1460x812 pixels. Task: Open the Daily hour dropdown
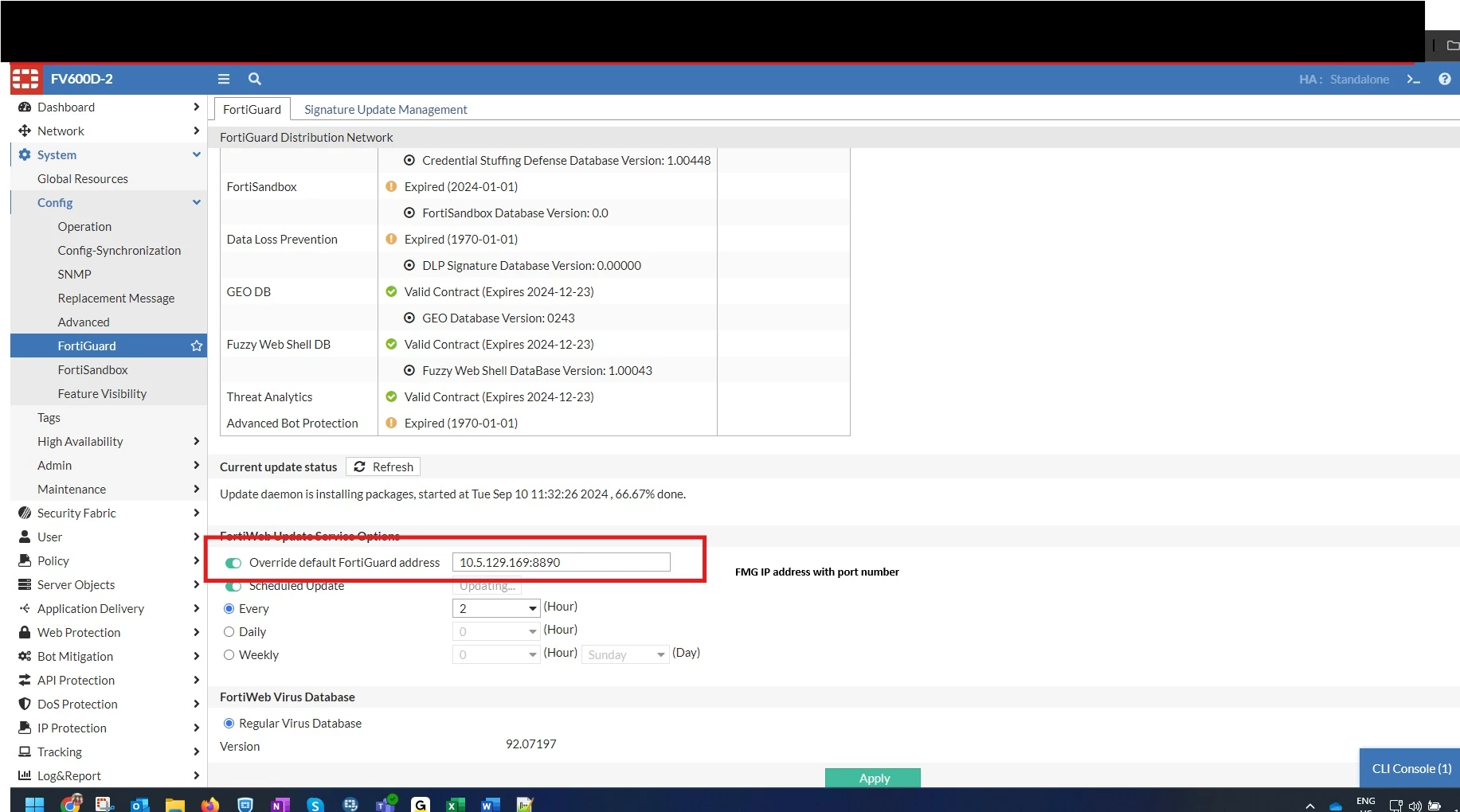[x=496, y=631]
